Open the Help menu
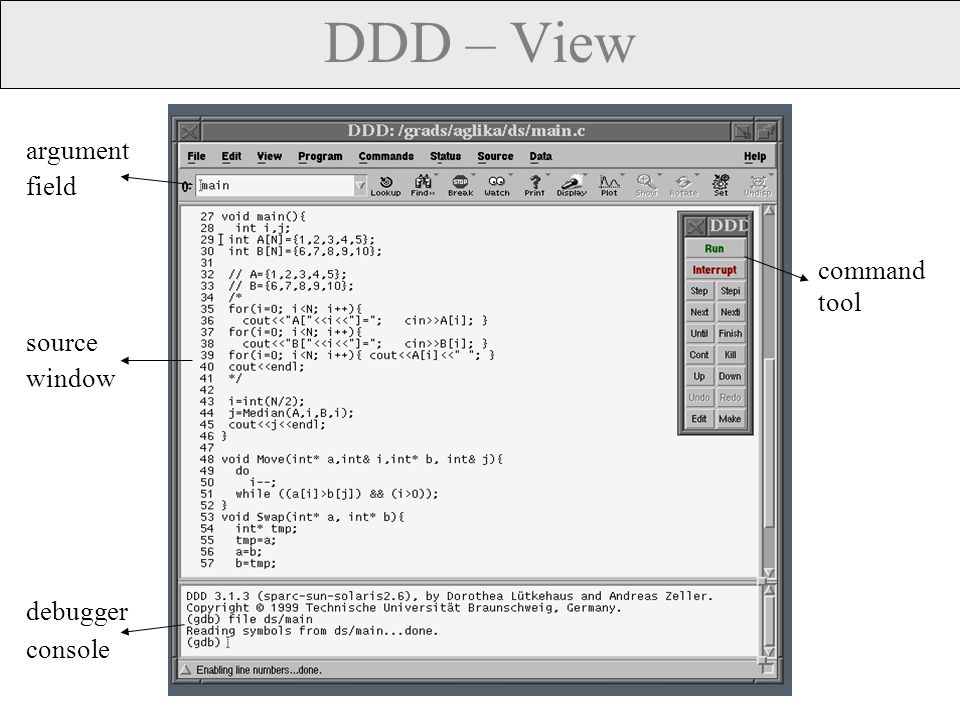960x720 pixels. [755, 156]
